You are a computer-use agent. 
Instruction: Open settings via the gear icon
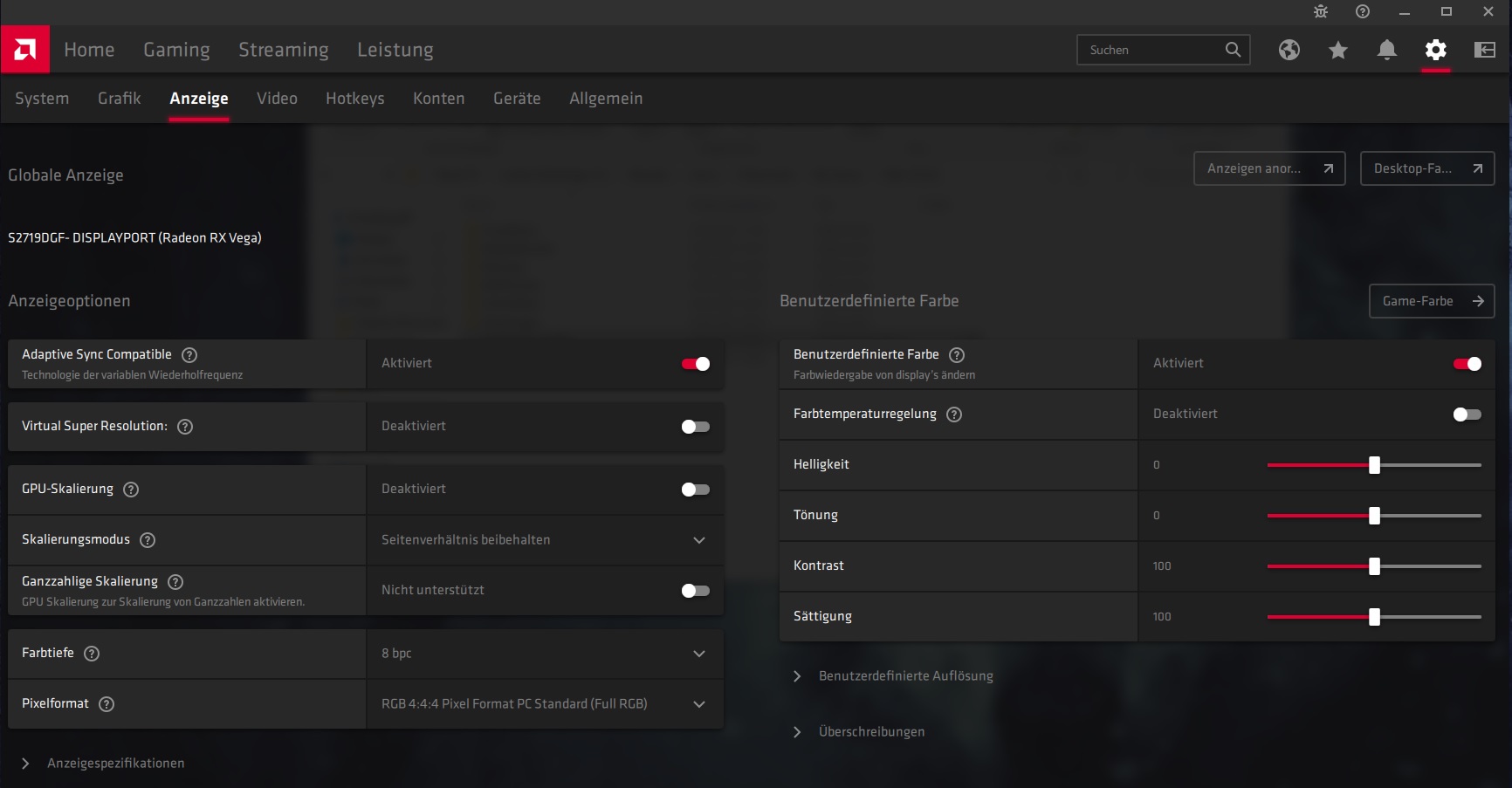click(1435, 50)
